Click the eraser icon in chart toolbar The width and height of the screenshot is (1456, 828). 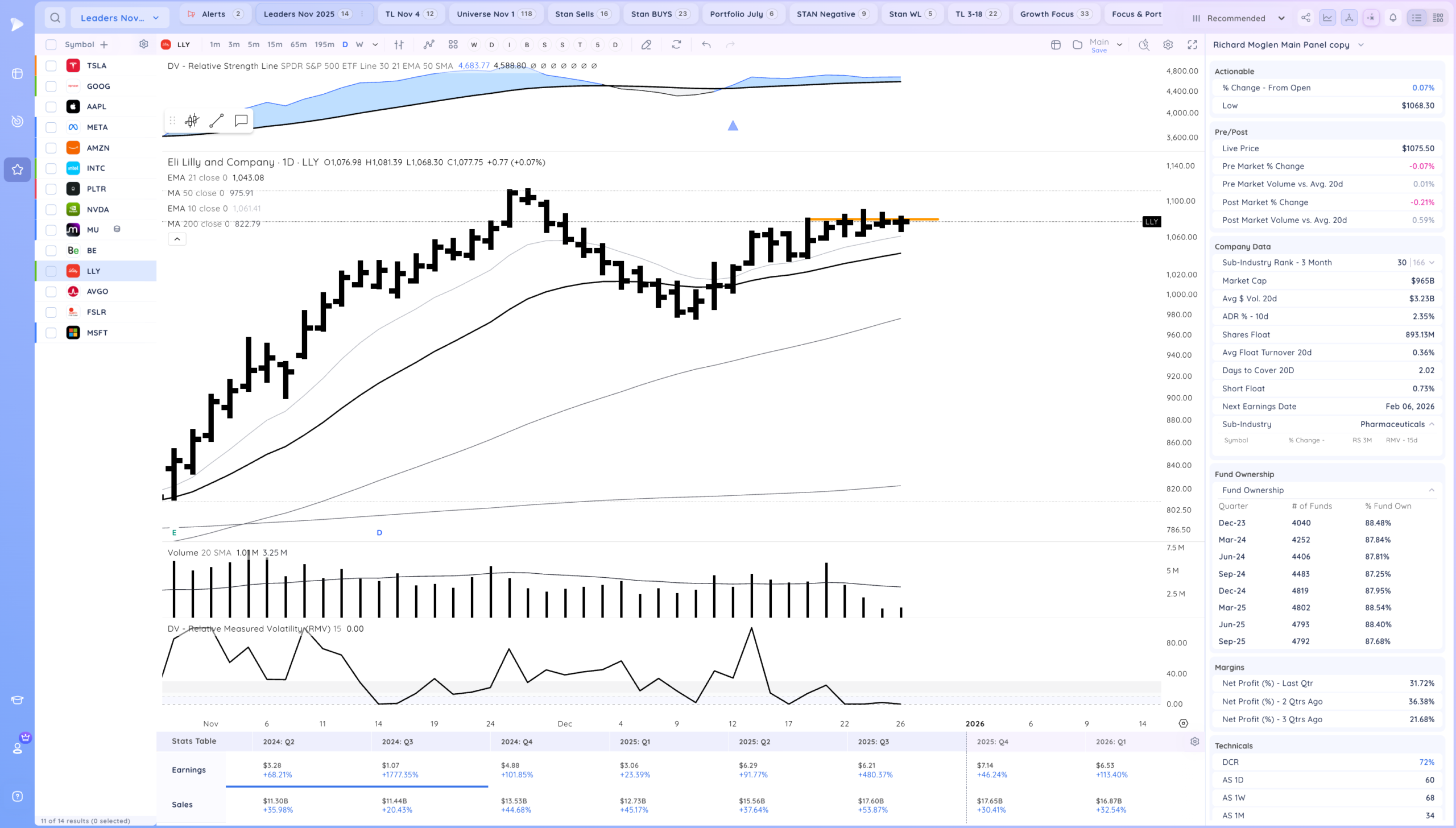pyautogui.click(x=646, y=44)
